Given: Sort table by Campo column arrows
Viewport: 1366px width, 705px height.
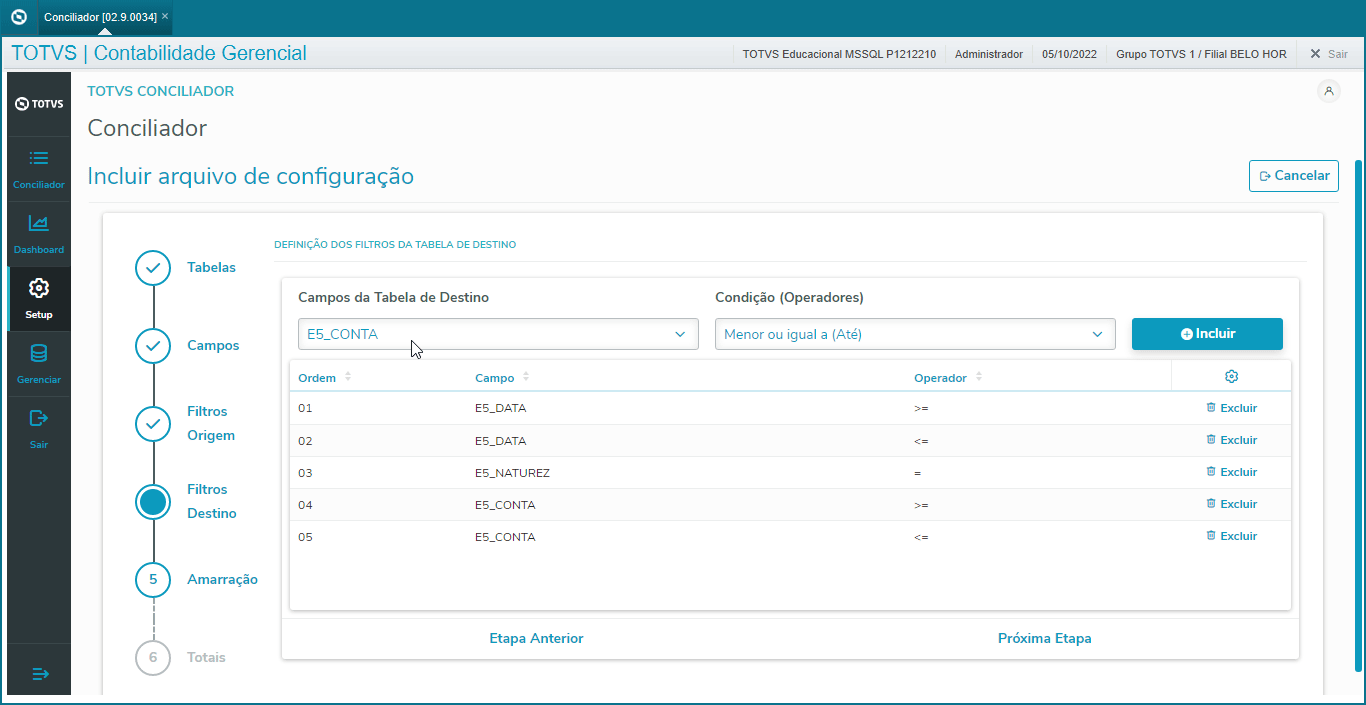Looking at the screenshot, I should [x=526, y=377].
